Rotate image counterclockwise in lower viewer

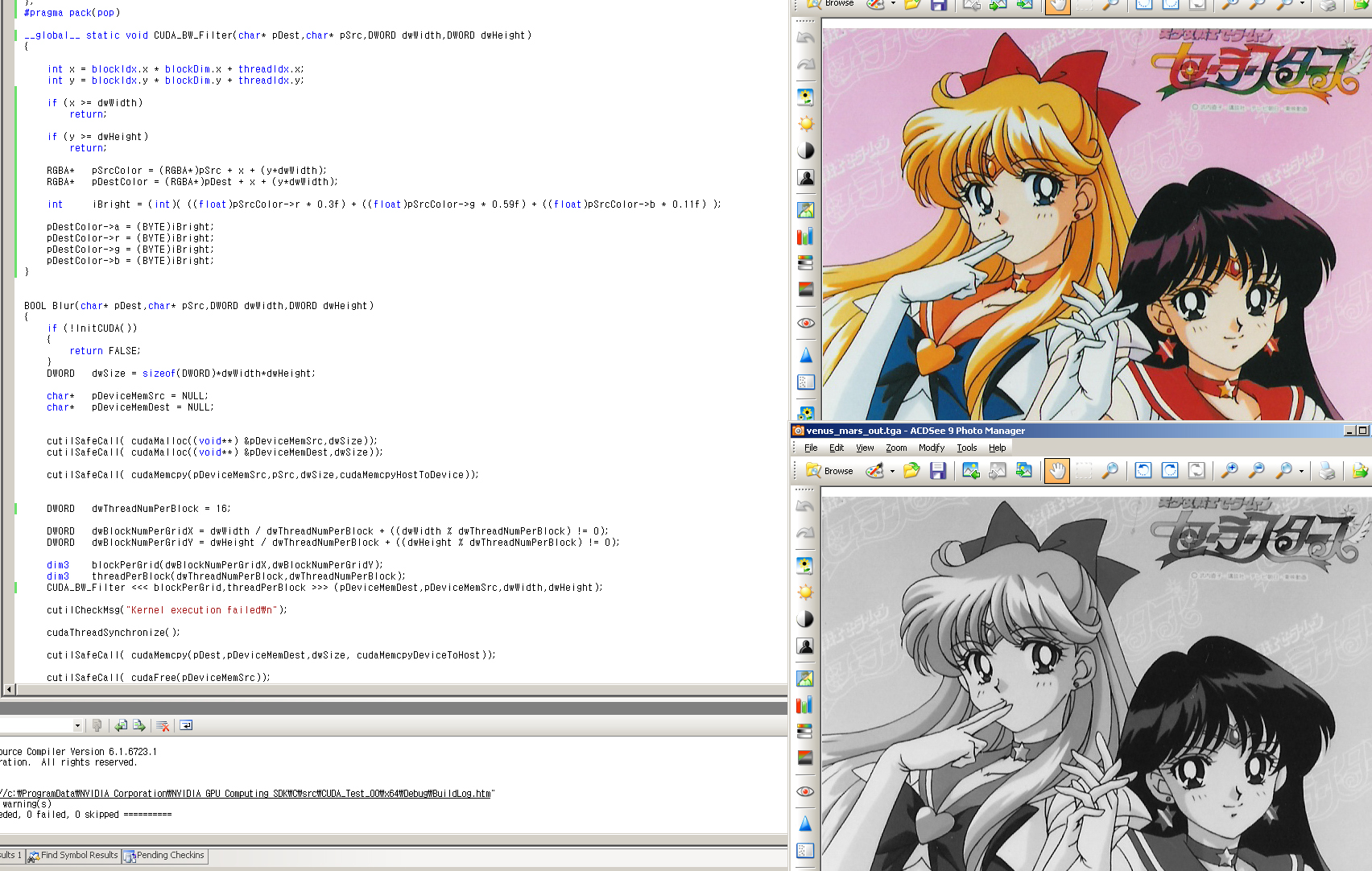pyautogui.click(x=1143, y=471)
